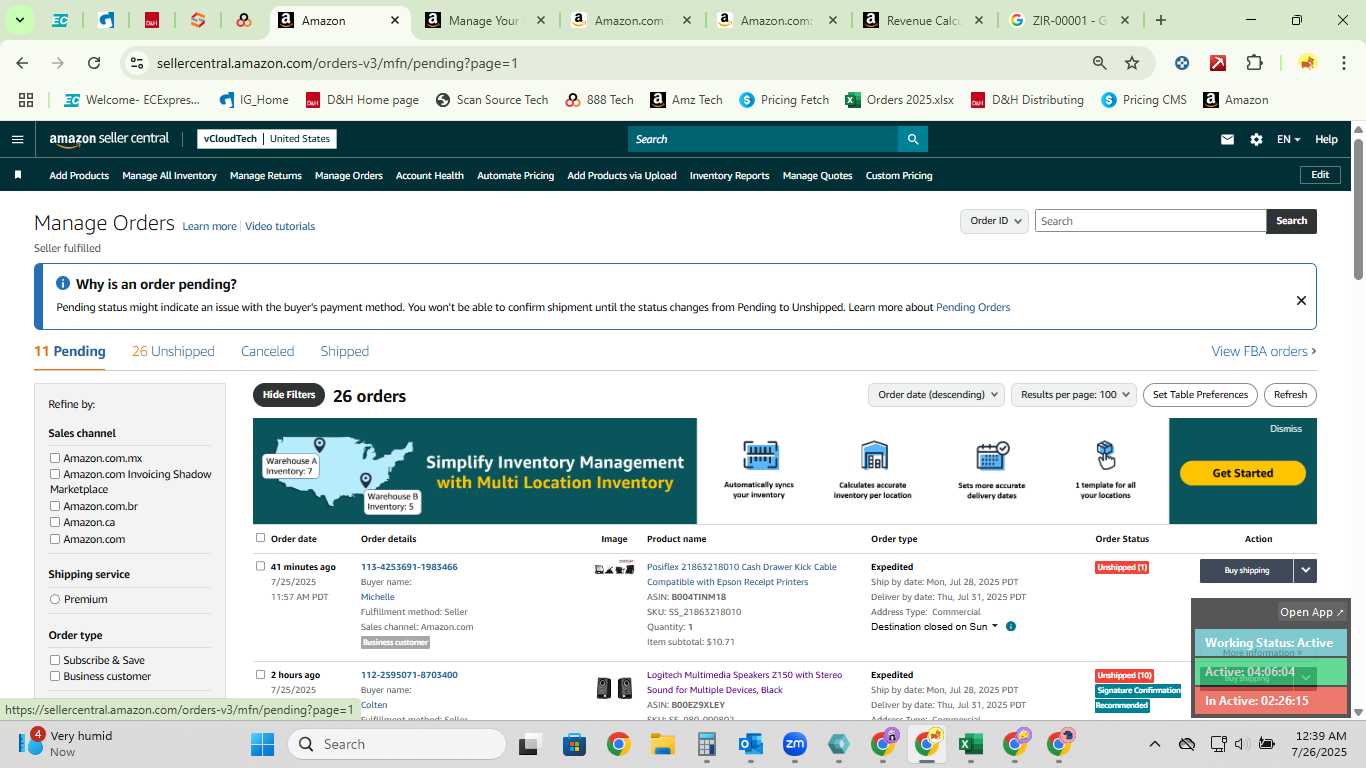Check the Subscribe & Save order type
This screenshot has width=1366, height=768.
pyautogui.click(x=55, y=660)
